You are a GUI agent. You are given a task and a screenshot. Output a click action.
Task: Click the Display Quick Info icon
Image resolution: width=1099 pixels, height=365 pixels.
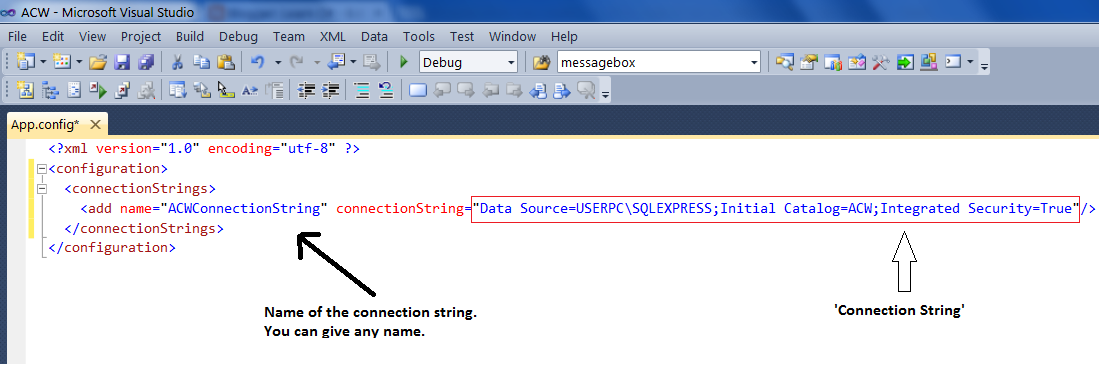pos(225,90)
